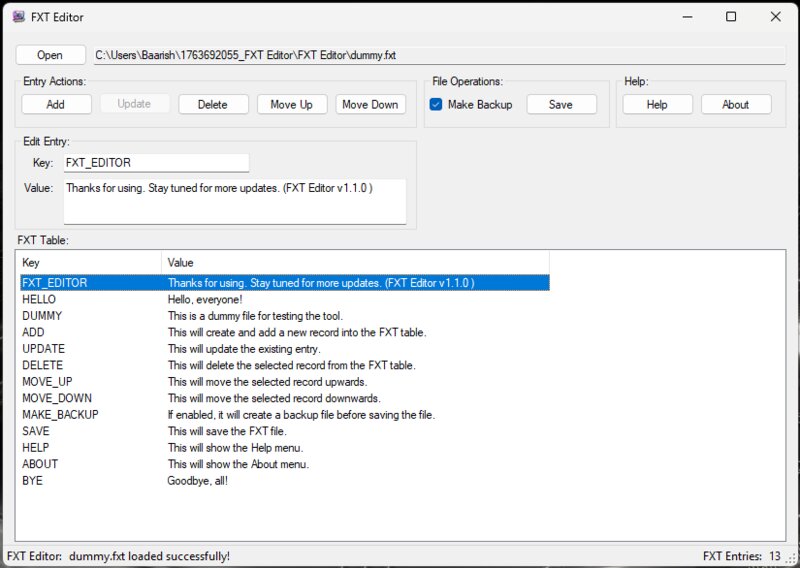Image resolution: width=800 pixels, height=568 pixels.
Task: Select the MOVE_UP row
Action: point(285,382)
